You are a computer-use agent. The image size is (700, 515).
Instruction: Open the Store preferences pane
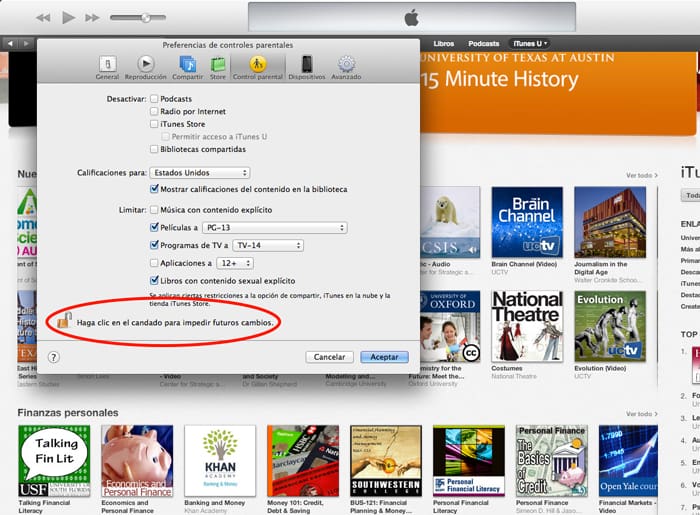(218, 67)
